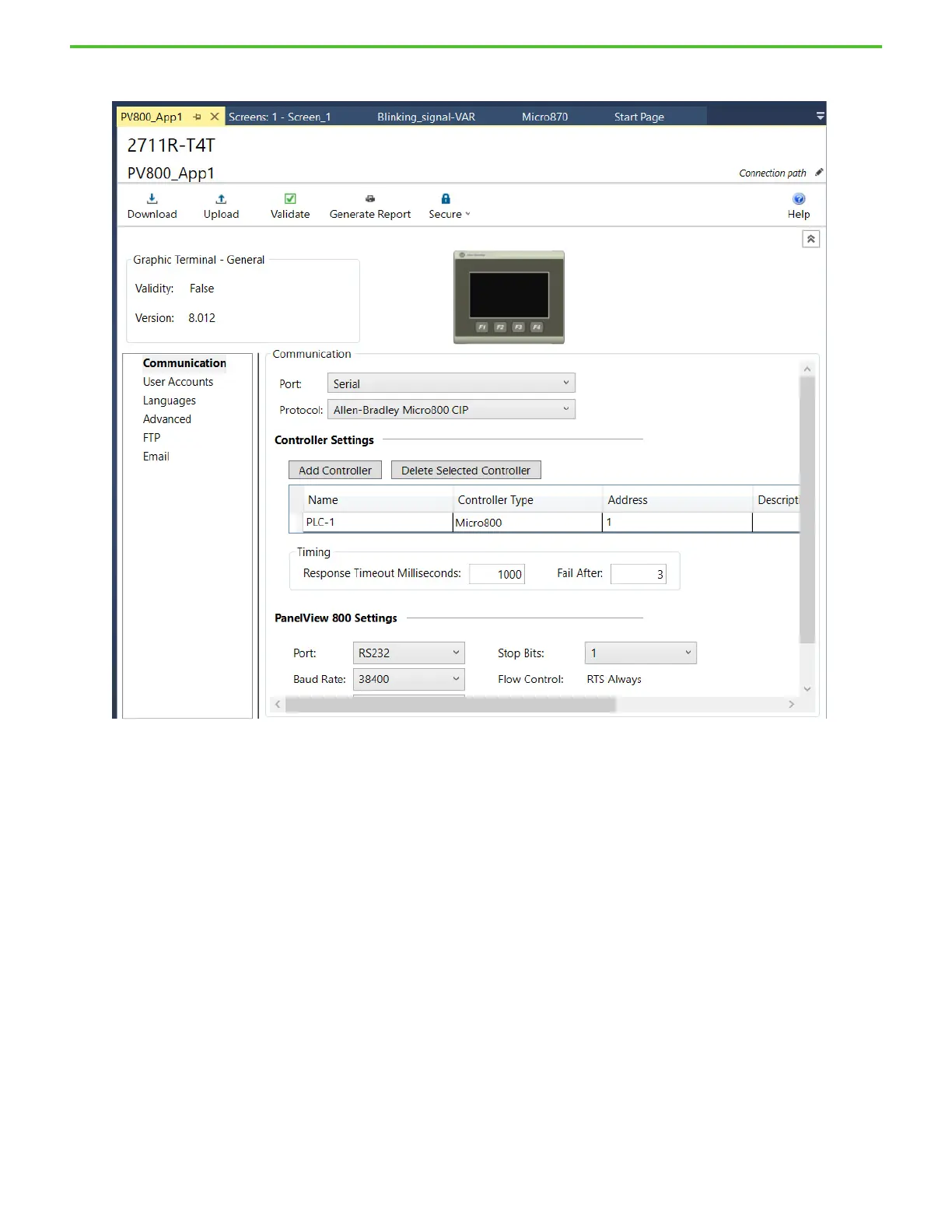The image size is (952, 1232).
Task: Edit connection path using pencil icon
Action: (819, 173)
